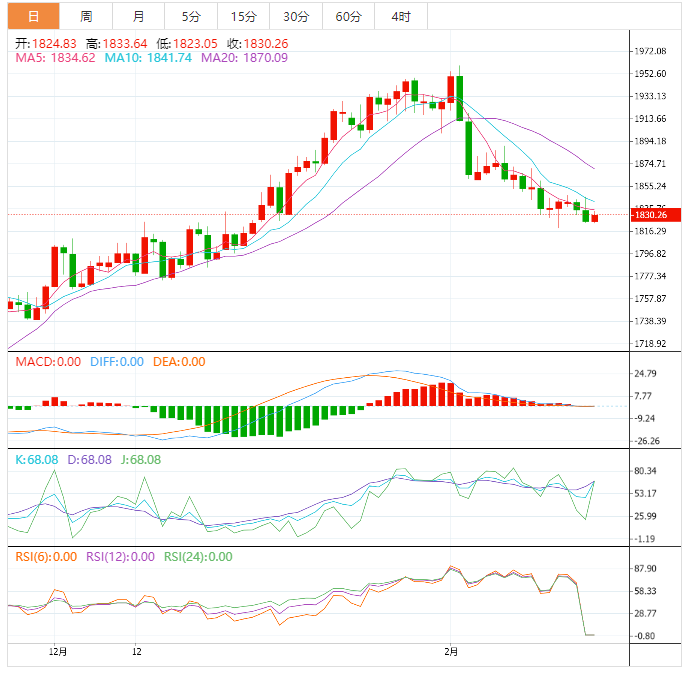Screen dimensions: 691x674
Task: Choose the 30分 interval tab
Action: click(x=296, y=16)
